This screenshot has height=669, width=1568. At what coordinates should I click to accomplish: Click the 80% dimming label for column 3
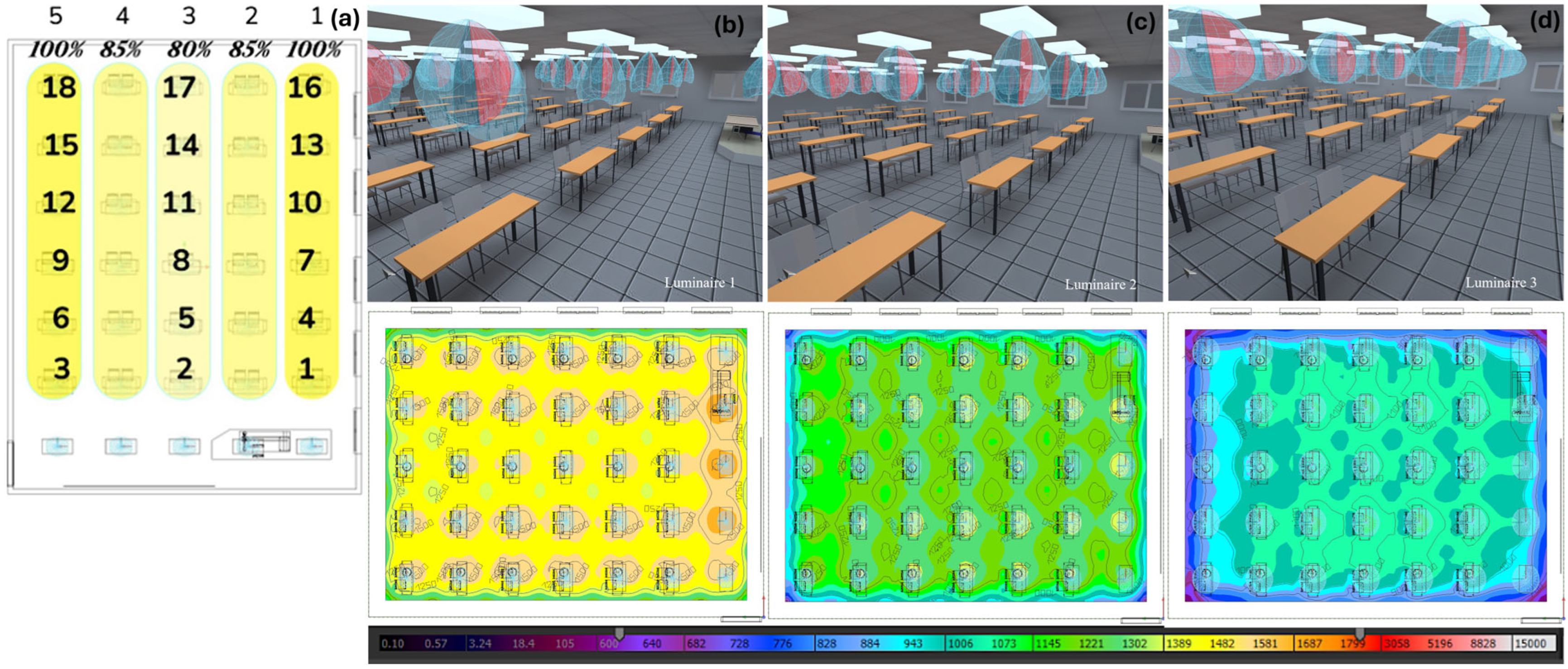click(189, 49)
